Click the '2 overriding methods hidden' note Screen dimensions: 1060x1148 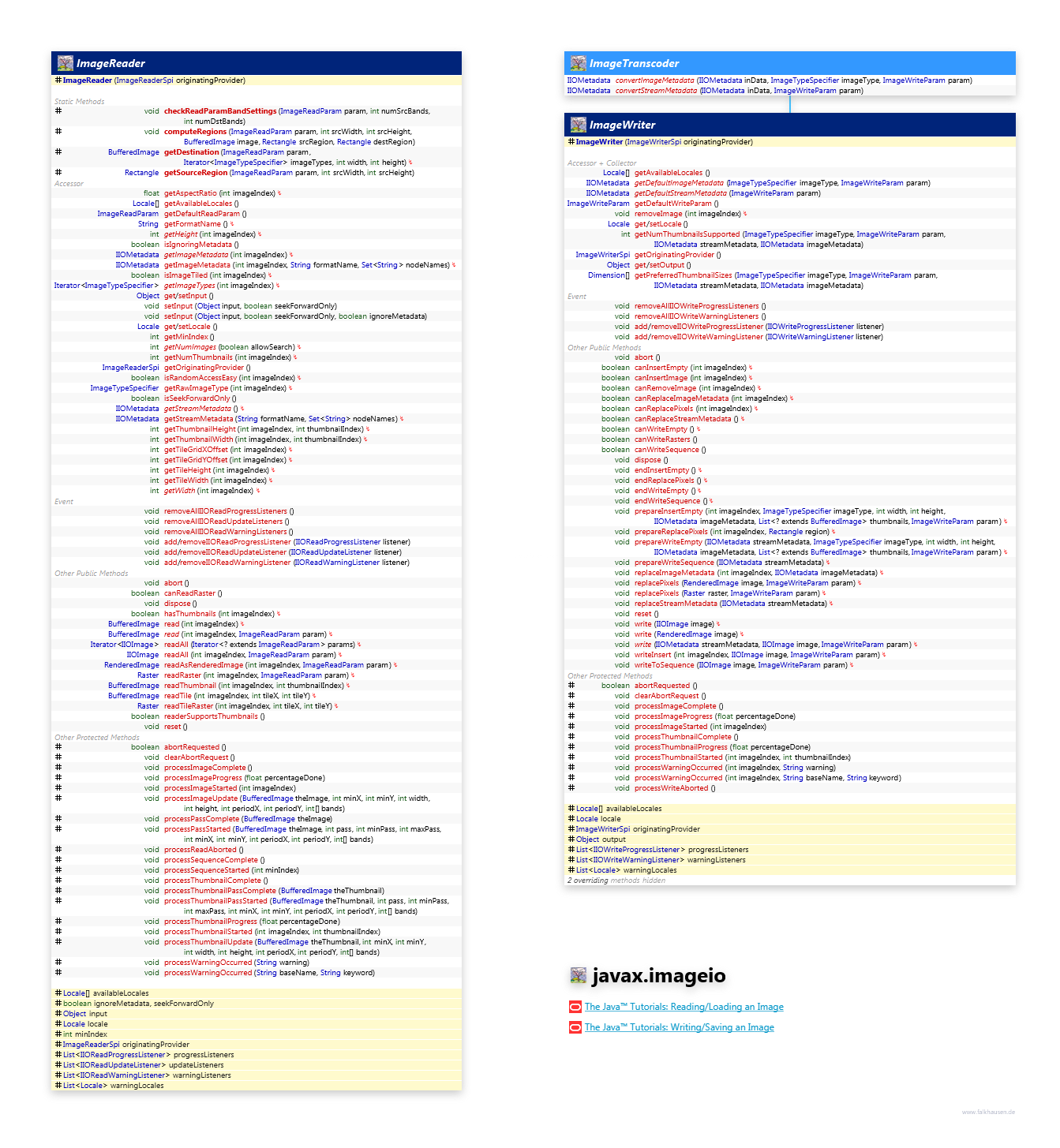616,881
